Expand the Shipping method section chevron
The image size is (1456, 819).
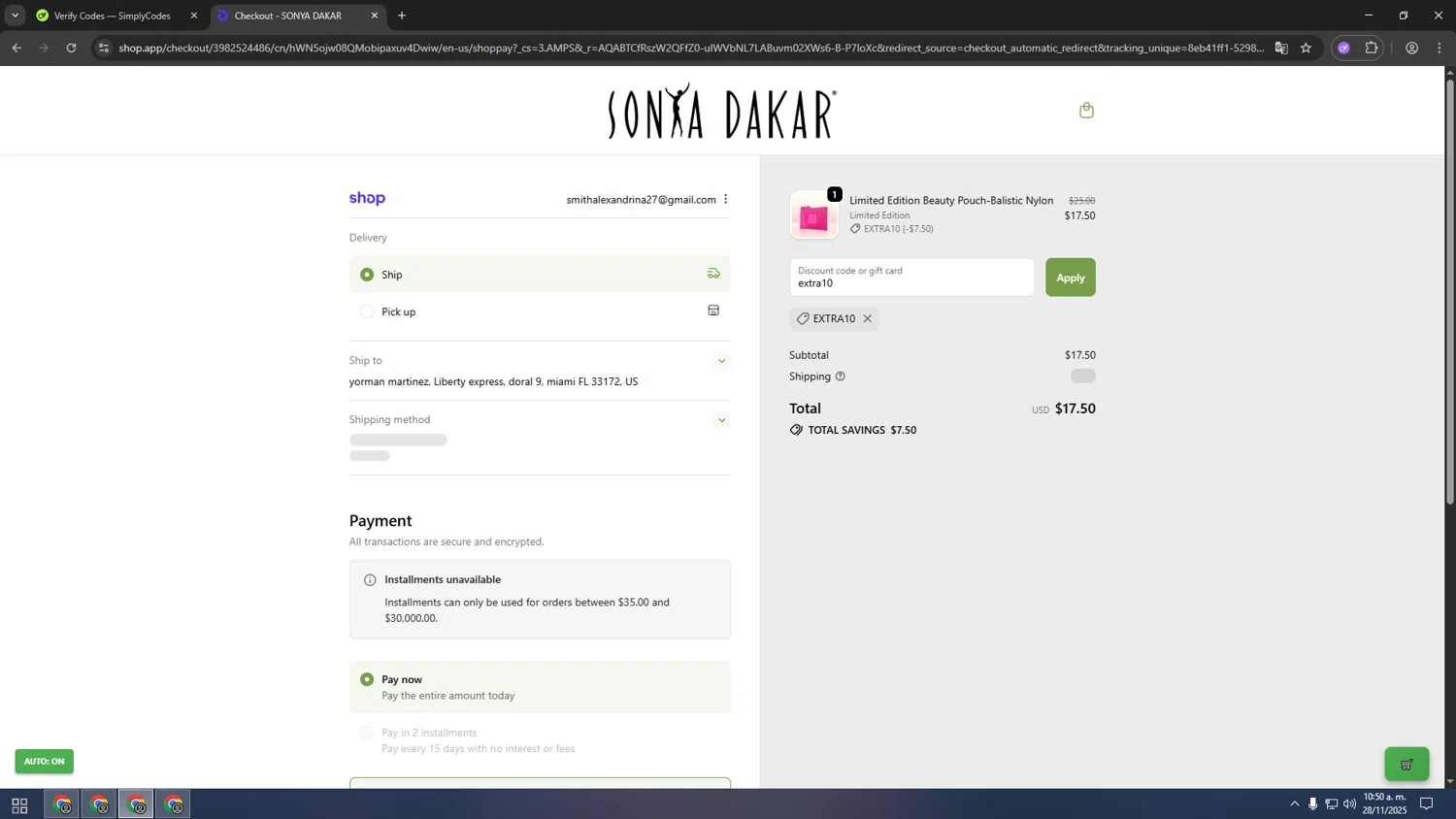pyautogui.click(x=721, y=420)
